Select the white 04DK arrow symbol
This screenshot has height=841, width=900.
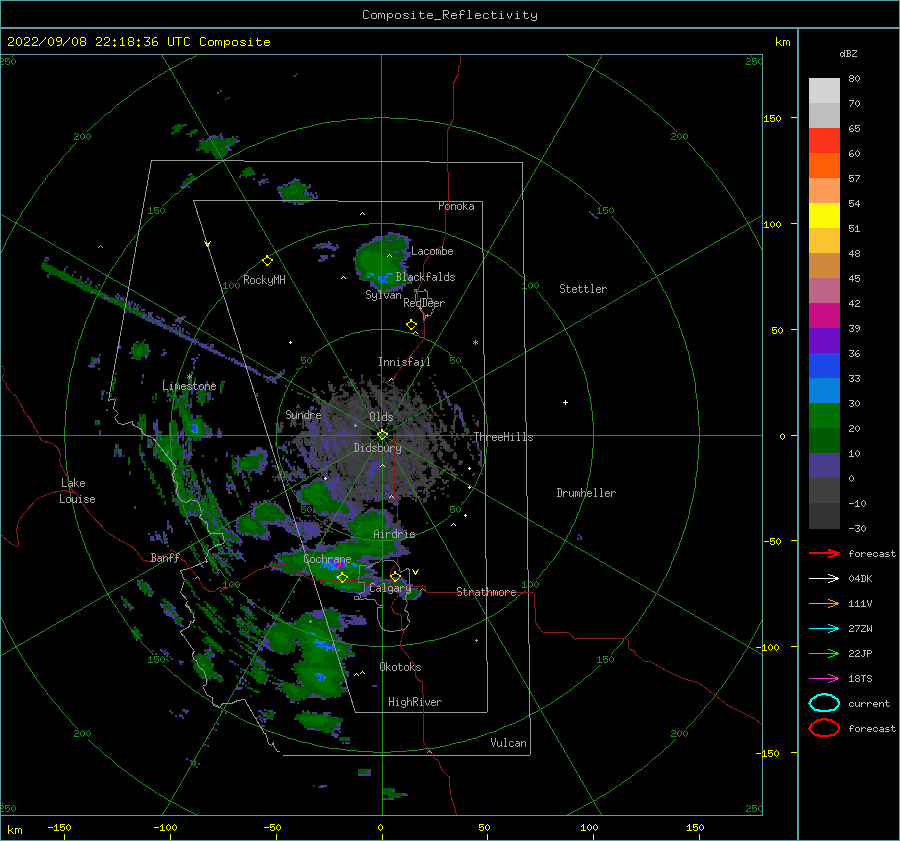(824, 578)
